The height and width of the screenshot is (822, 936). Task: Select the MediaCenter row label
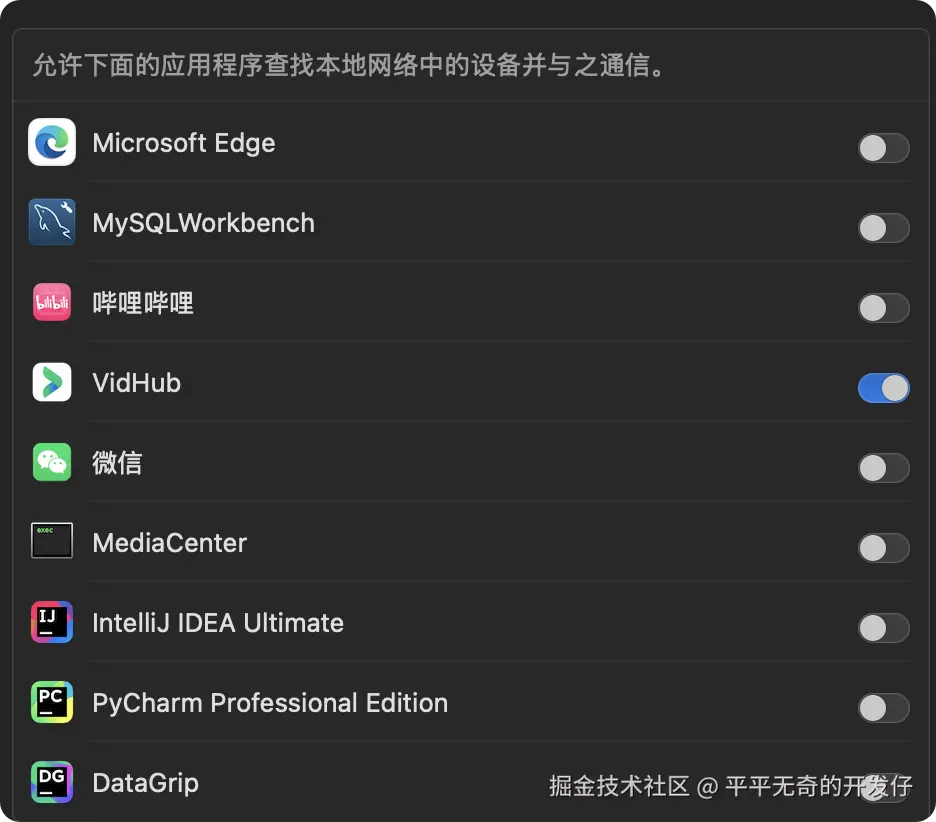[169, 543]
